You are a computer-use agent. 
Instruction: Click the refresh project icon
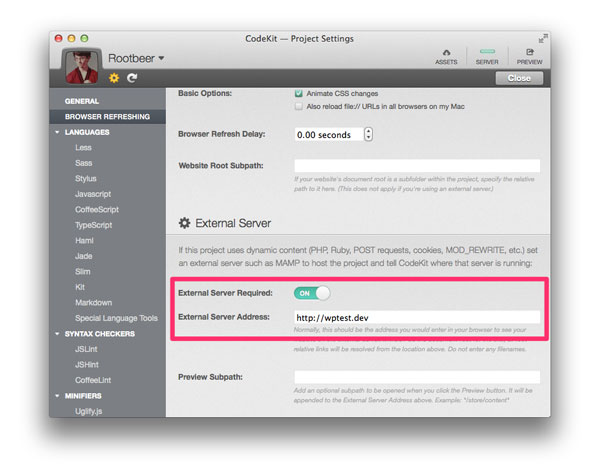click(x=132, y=78)
